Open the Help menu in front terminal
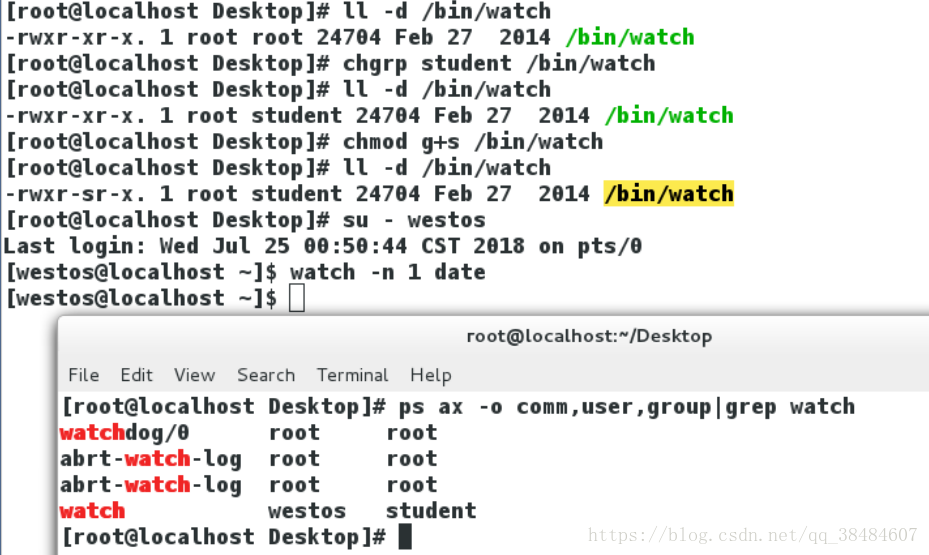Viewport: 929px width, 555px height. pos(431,375)
